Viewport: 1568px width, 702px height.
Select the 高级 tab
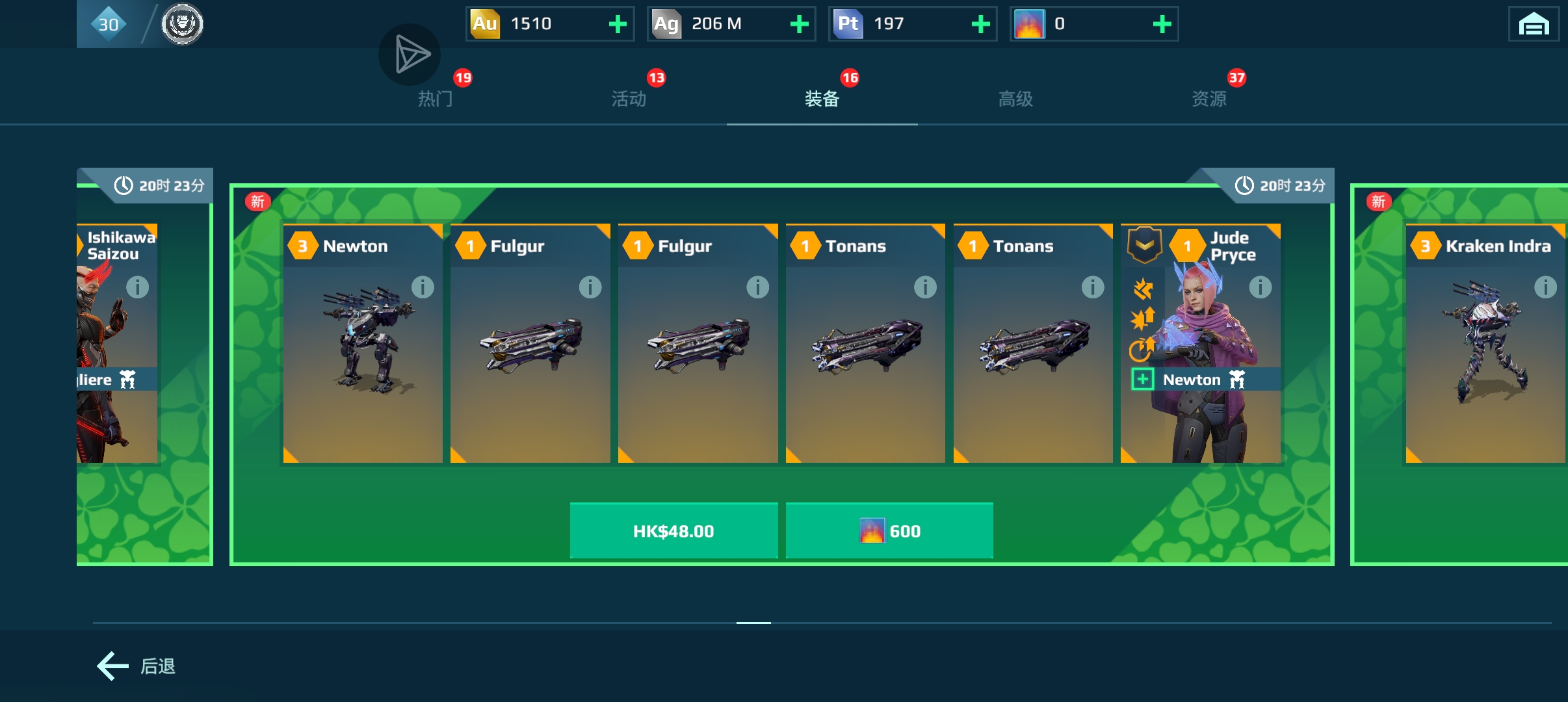coord(1015,99)
